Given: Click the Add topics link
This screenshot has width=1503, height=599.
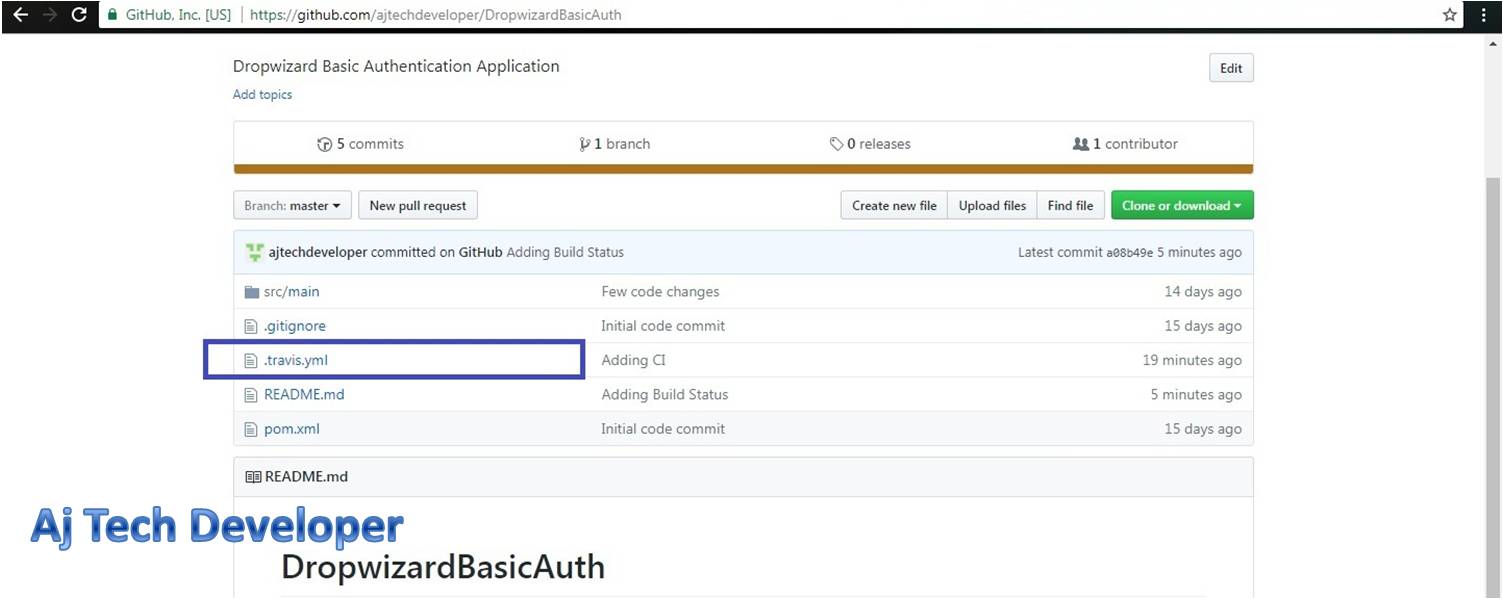Looking at the screenshot, I should (x=261, y=94).
